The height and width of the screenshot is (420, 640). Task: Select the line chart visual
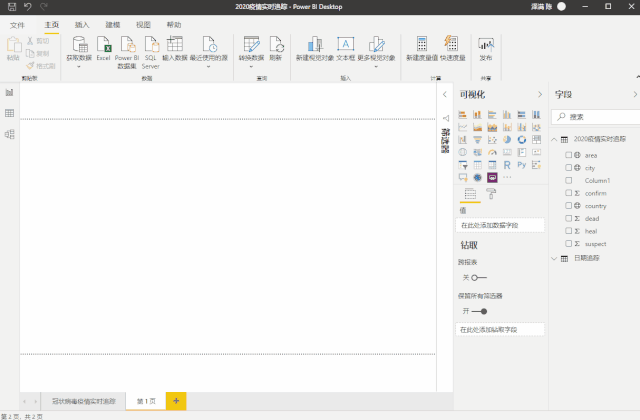(x=462, y=127)
